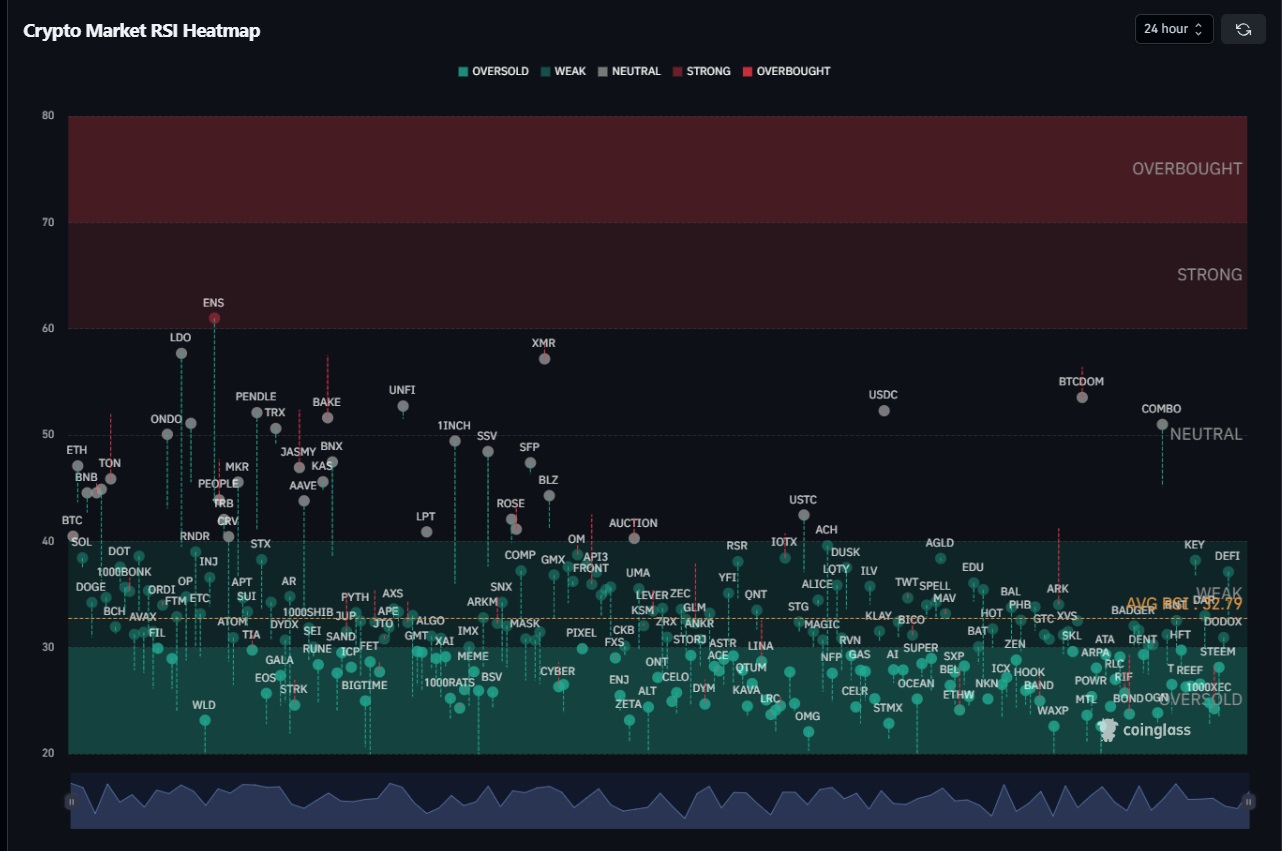Toggle the NEUTRAL legend series
Screen dimensions: 1282x851
coord(629,71)
